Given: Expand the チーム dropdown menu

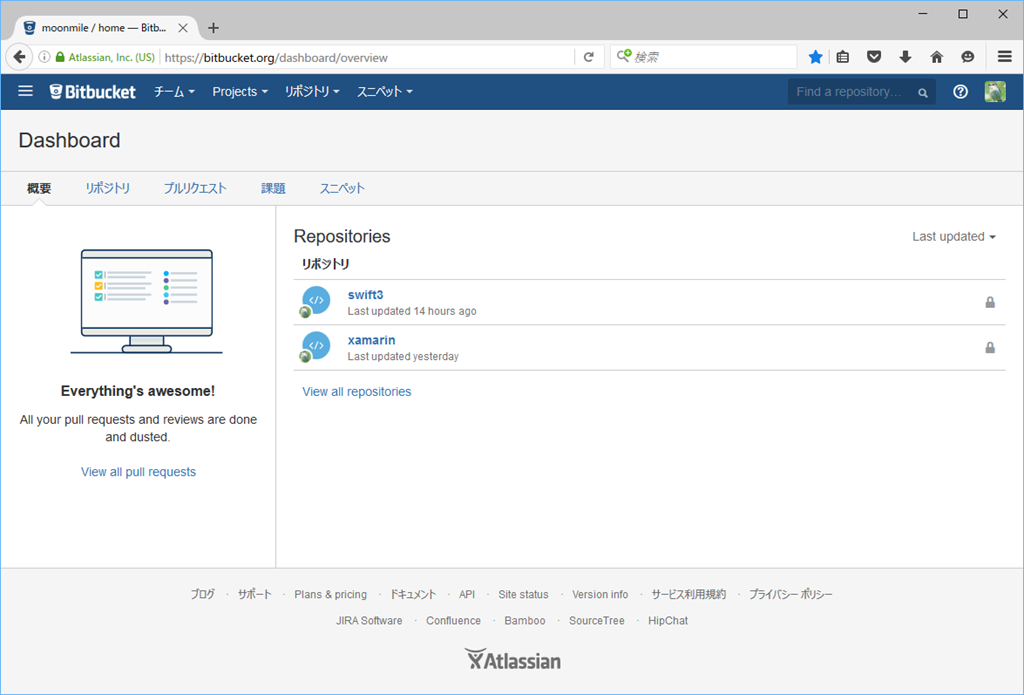Looking at the screenshot, I should pyautogui.click(x=174, y=91).
